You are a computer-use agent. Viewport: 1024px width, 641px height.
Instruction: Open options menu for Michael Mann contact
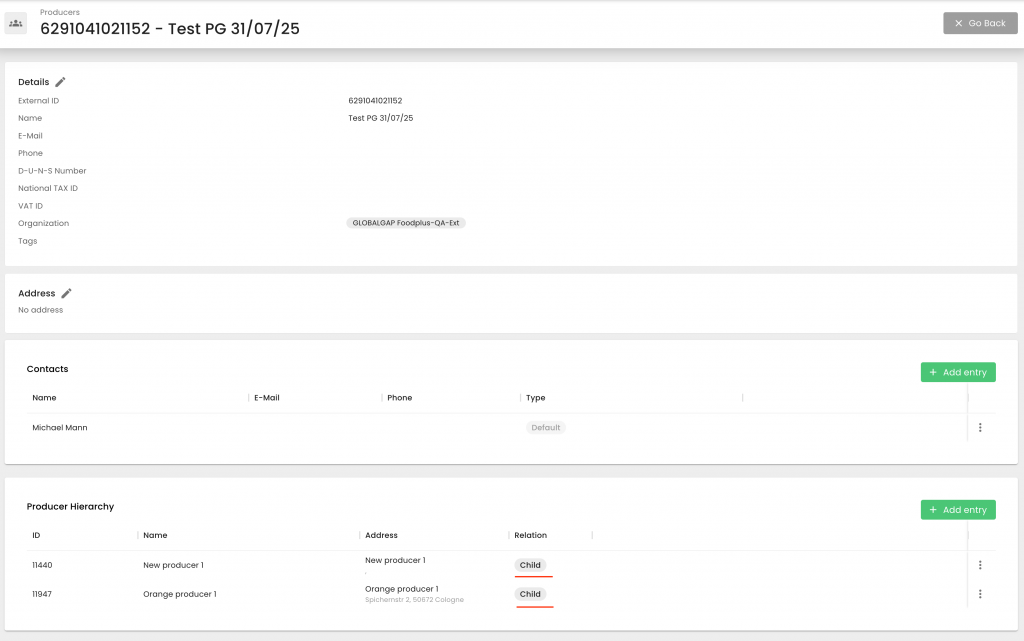(x=979, y=428)
